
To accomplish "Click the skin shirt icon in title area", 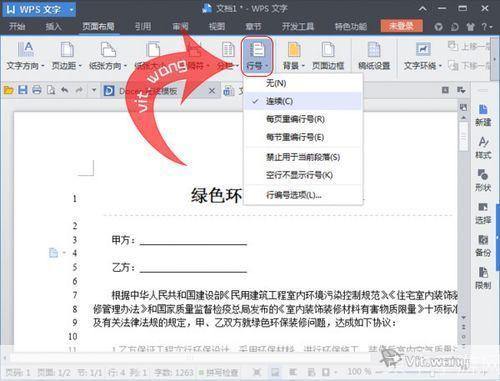I will point(470,27).
